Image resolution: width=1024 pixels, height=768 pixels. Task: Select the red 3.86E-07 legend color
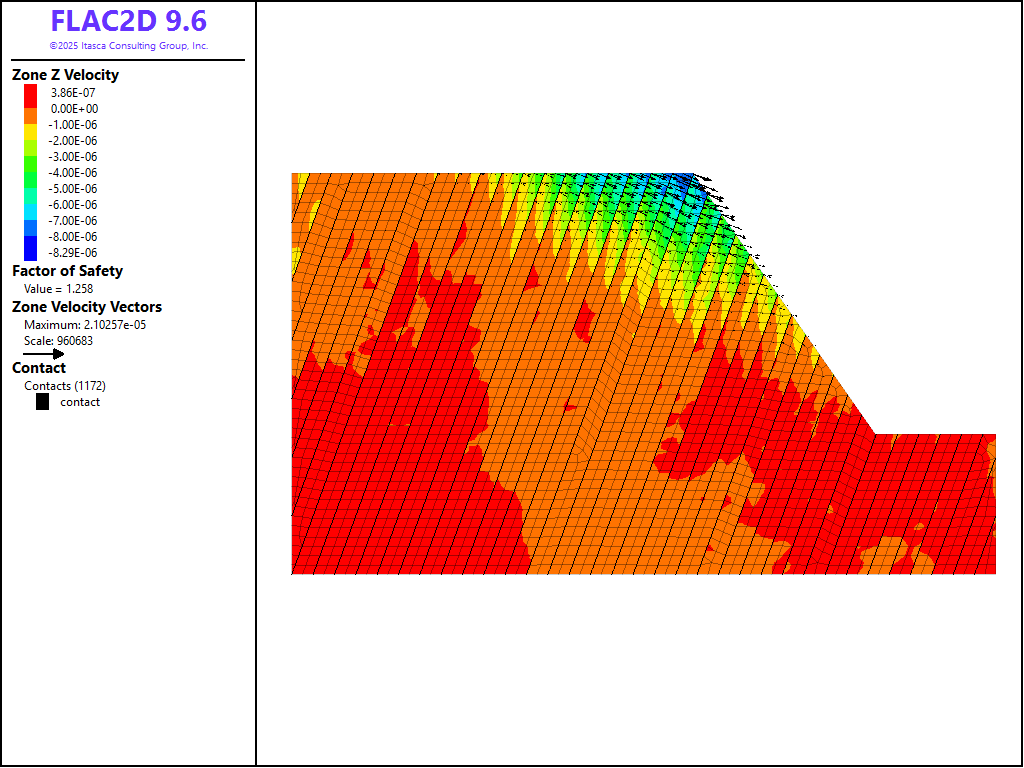coord(31,92)
